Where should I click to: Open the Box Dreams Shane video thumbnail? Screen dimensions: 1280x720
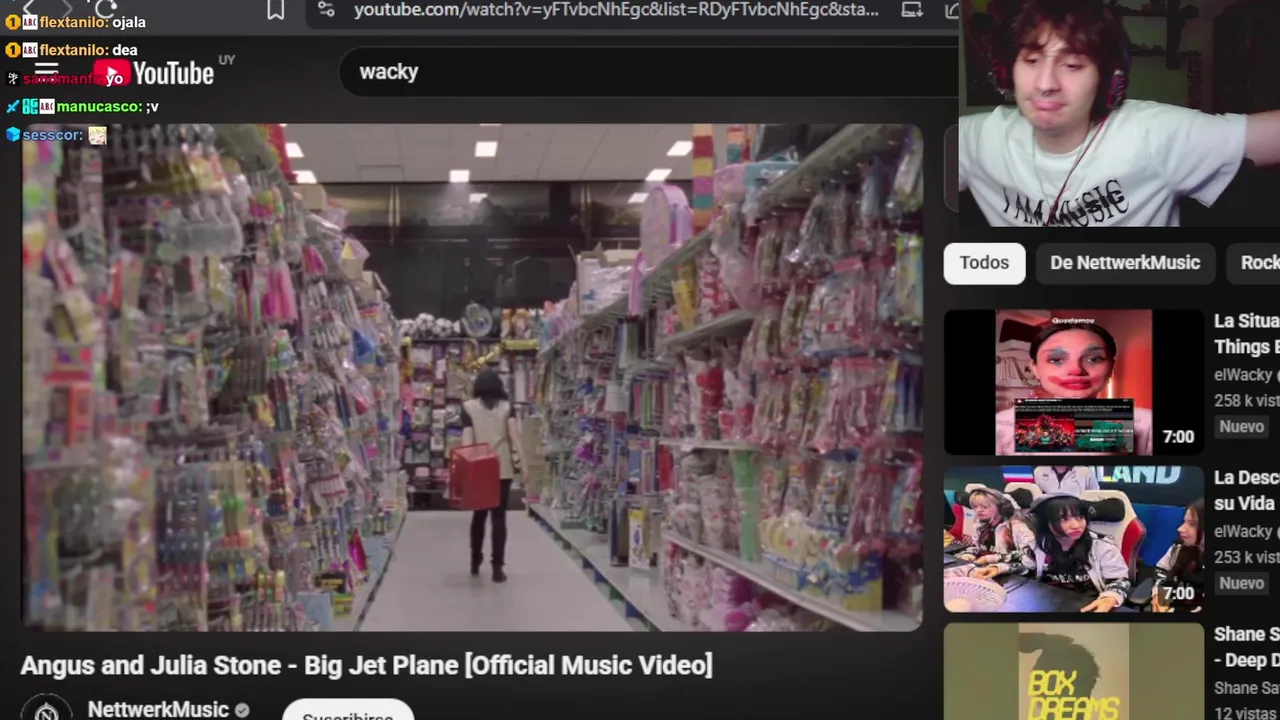[x=1074, y=672]
